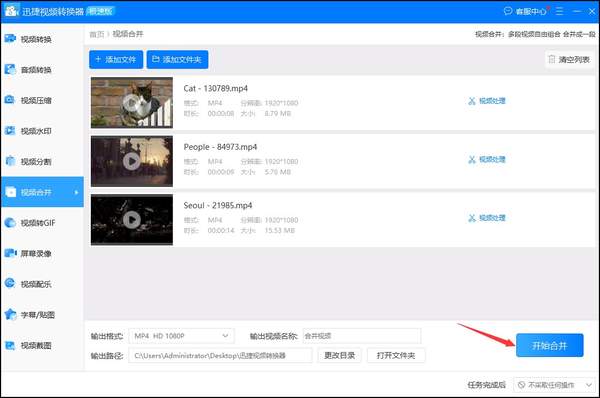
Task: Expand the 任务完成后 action dropdown
Action: click(554, 385)
